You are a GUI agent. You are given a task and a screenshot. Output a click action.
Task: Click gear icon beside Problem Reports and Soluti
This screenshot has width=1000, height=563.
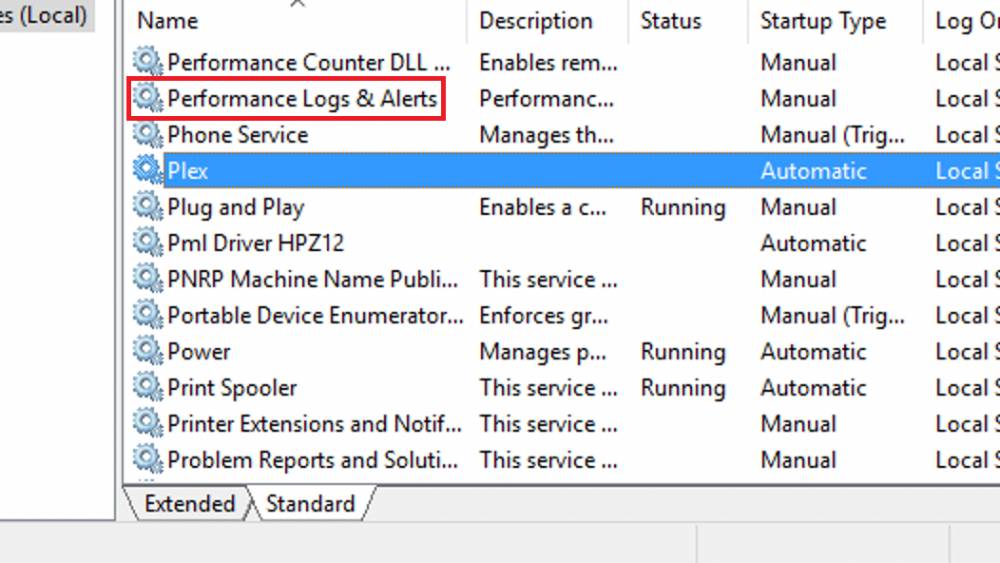148,459
